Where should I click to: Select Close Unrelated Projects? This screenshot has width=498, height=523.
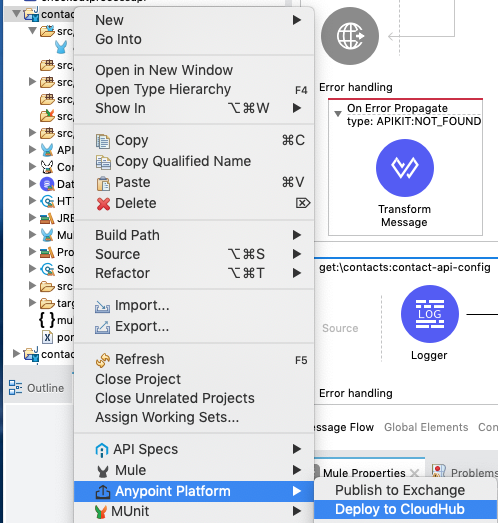tap(193, 398)
